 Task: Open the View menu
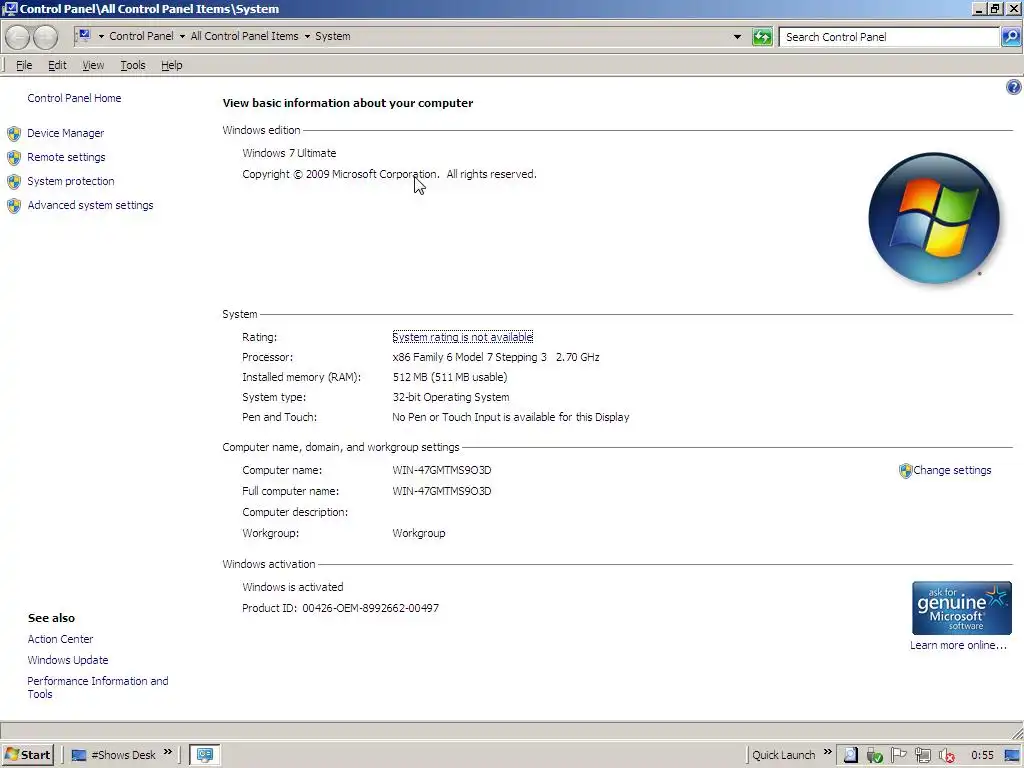93,65
